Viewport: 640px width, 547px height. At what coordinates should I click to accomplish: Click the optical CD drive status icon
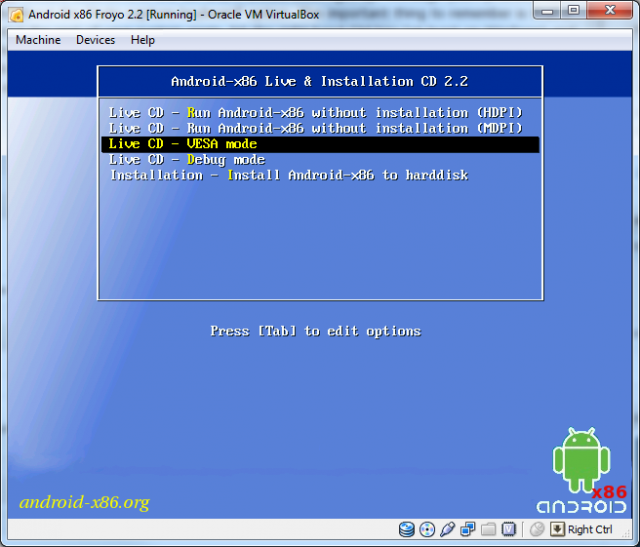click(427, 529)
